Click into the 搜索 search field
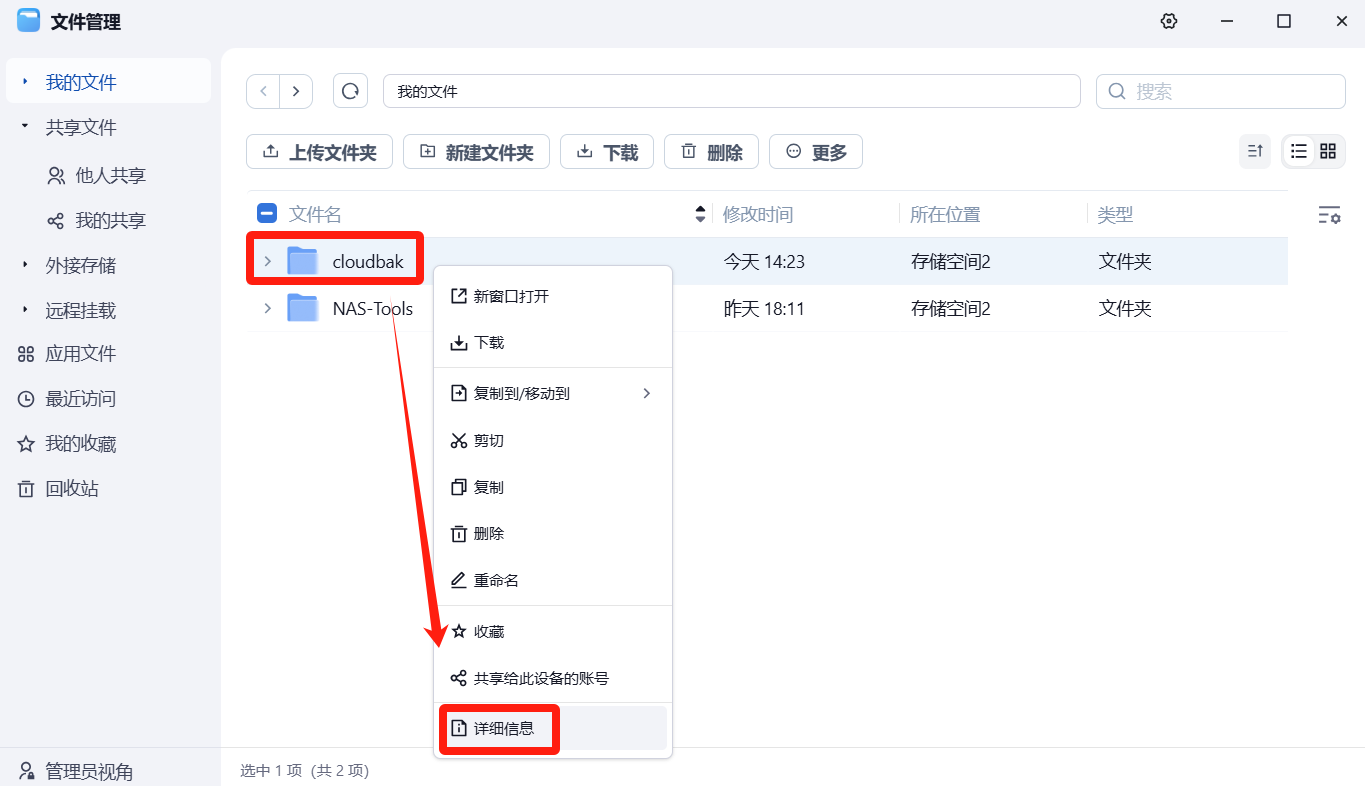Viewport: 1365px width, 786px height. [x=1230, y=91]
